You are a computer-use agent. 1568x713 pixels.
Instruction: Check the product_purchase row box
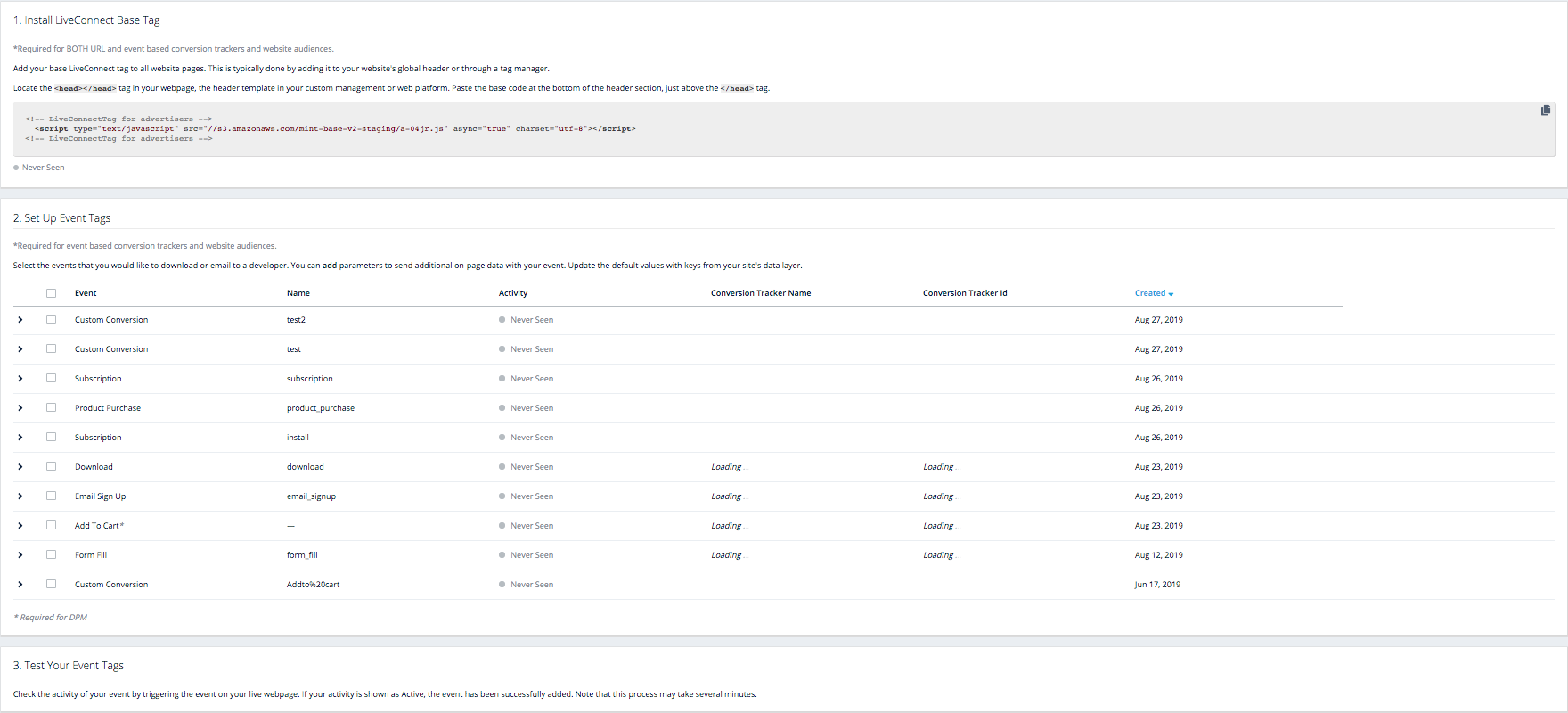51,407
